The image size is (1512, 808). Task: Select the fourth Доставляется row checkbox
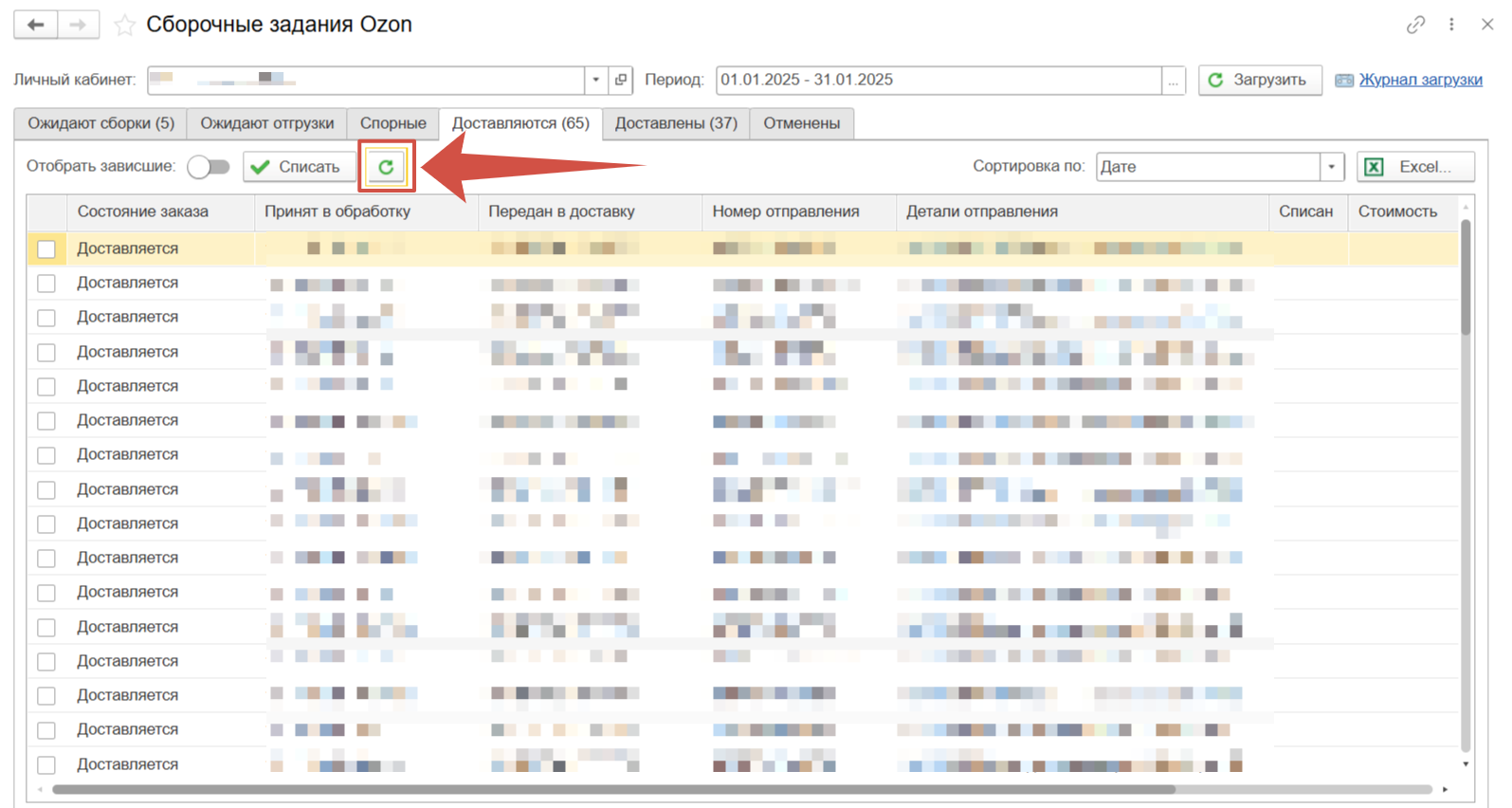(x=46, y=353)
